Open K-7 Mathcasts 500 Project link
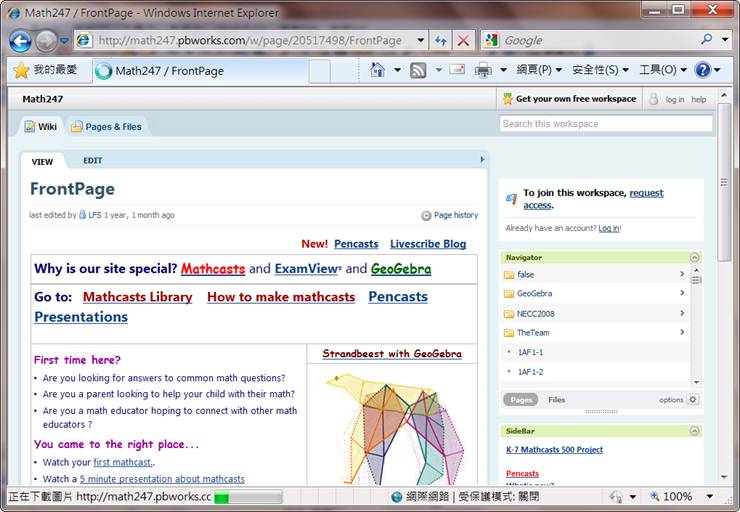 click(554, 450)
